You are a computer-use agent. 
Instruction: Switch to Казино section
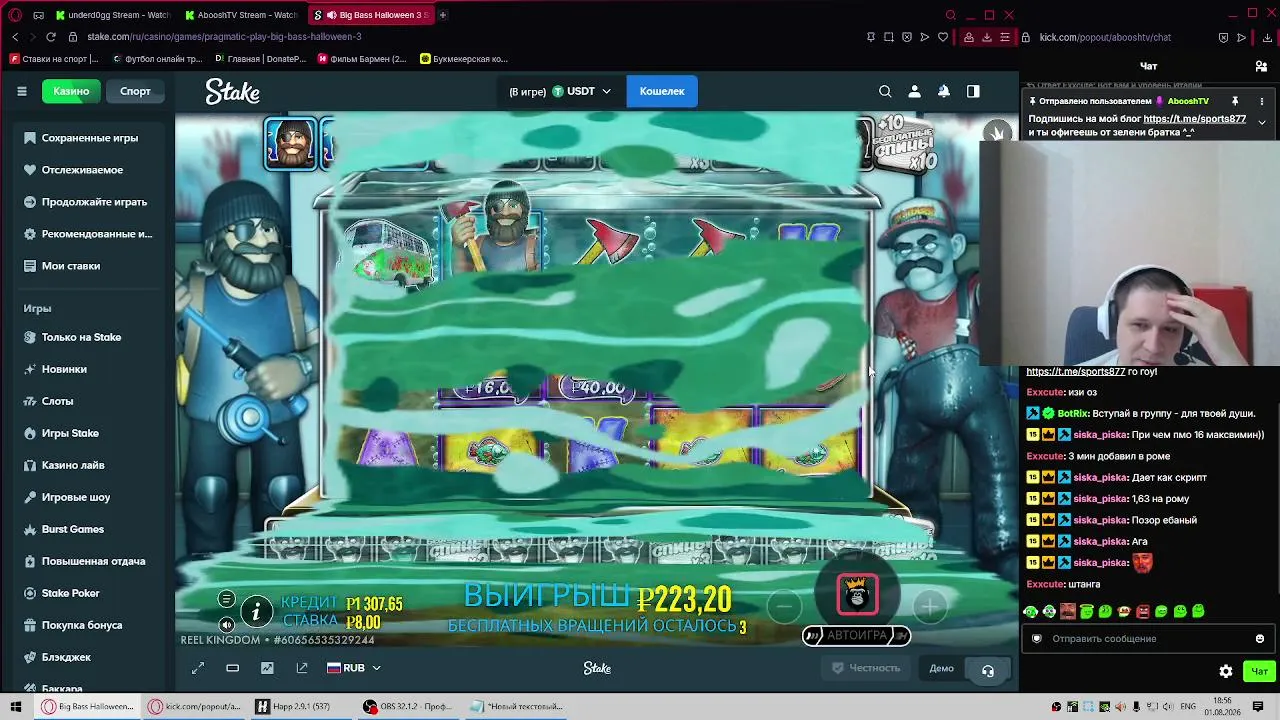pos(71,91)
